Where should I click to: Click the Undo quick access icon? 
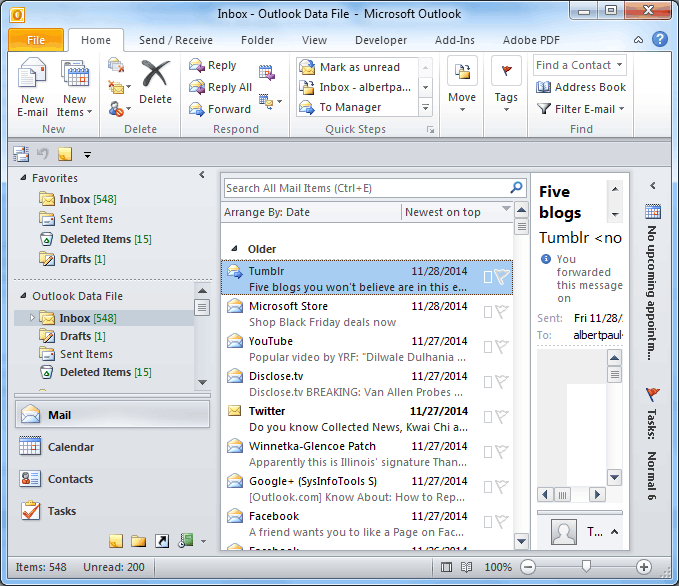click(42, 154)
